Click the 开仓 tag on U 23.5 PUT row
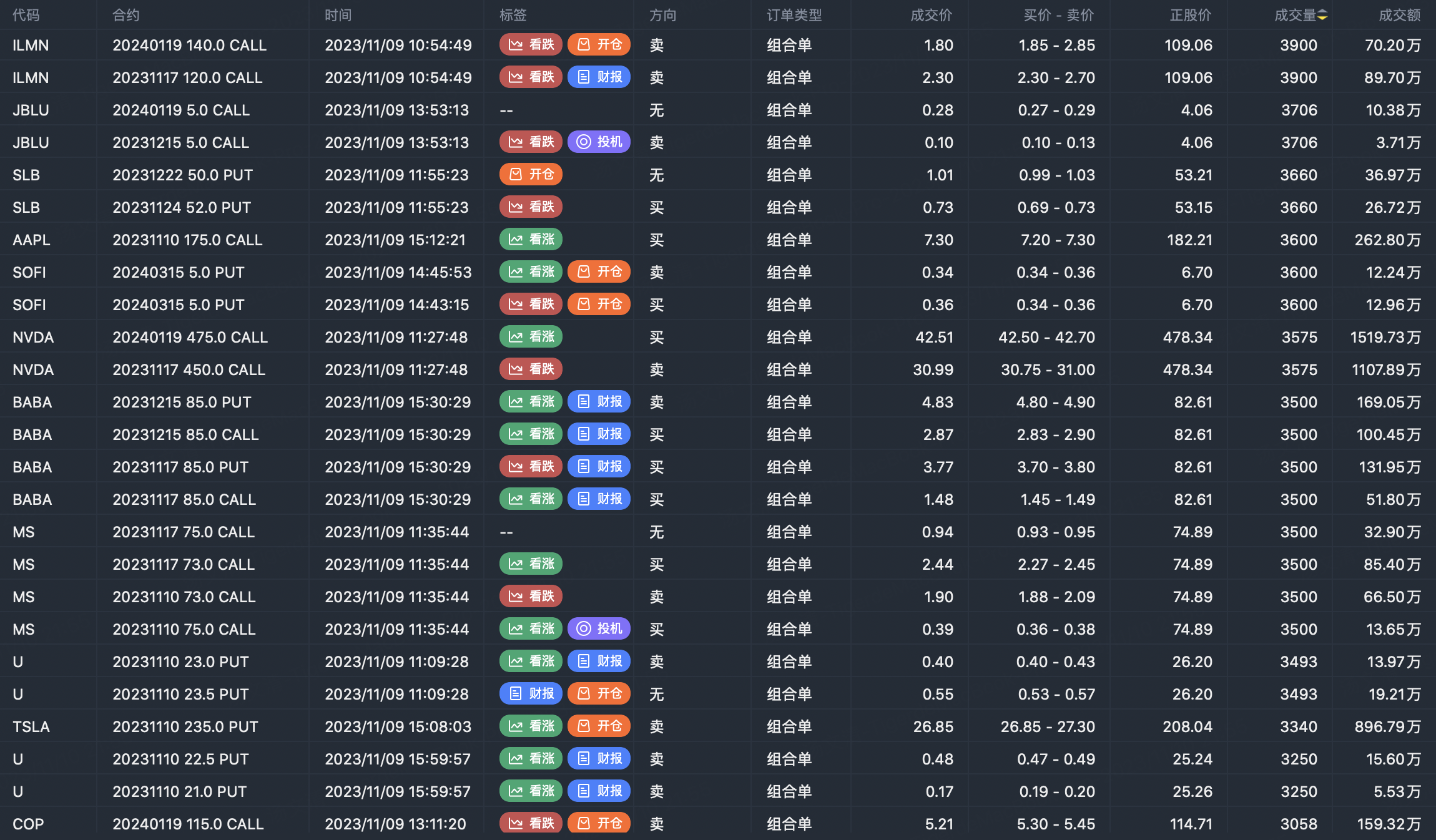 599,693
